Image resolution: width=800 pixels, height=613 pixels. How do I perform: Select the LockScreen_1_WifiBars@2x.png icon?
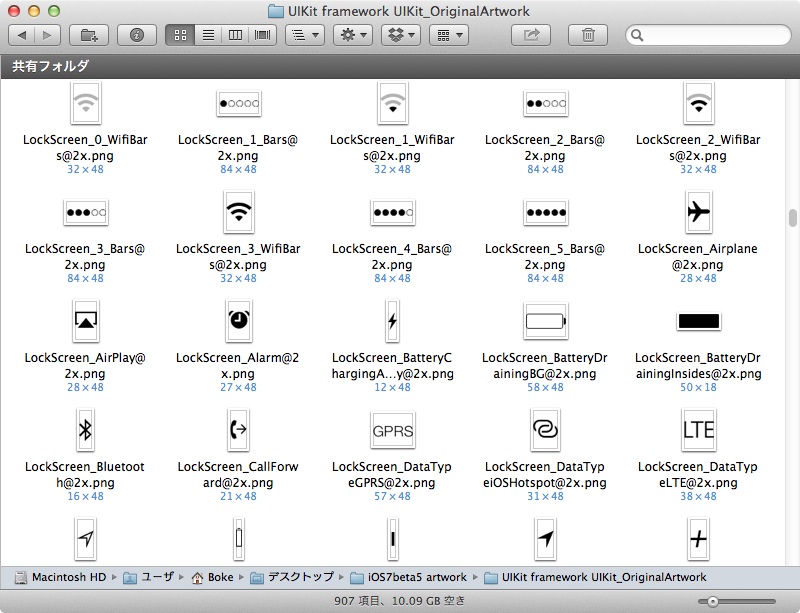tap(392, 104)
